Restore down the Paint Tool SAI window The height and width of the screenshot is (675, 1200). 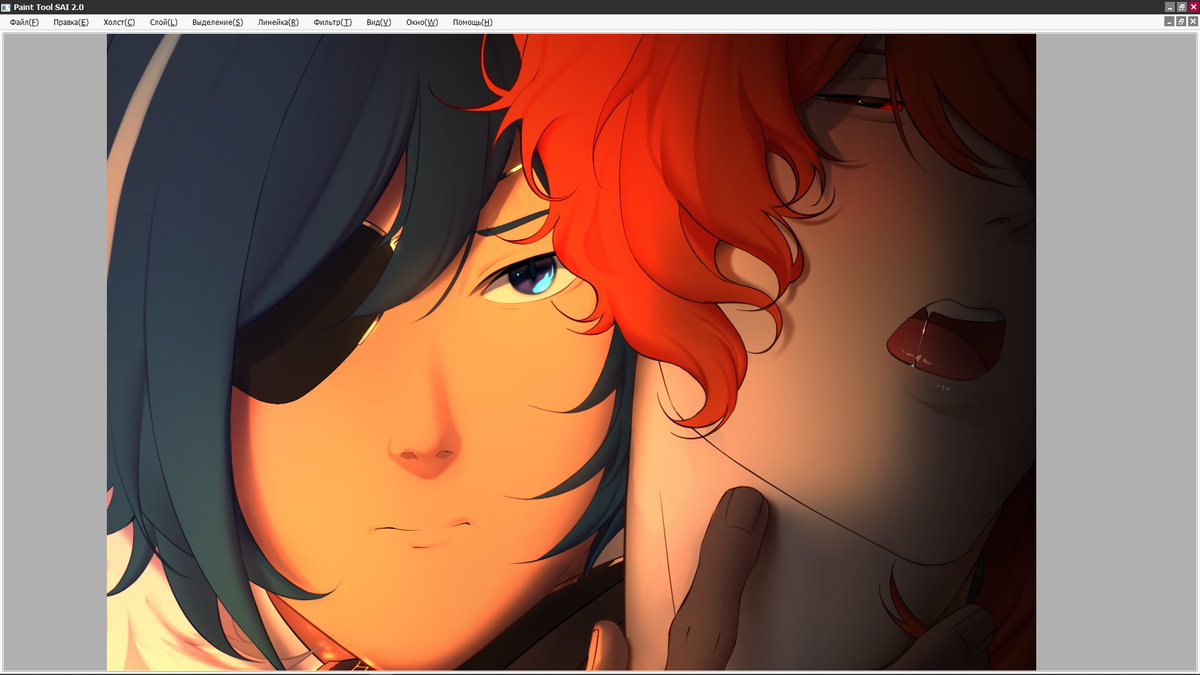(x=1182, y=7)
